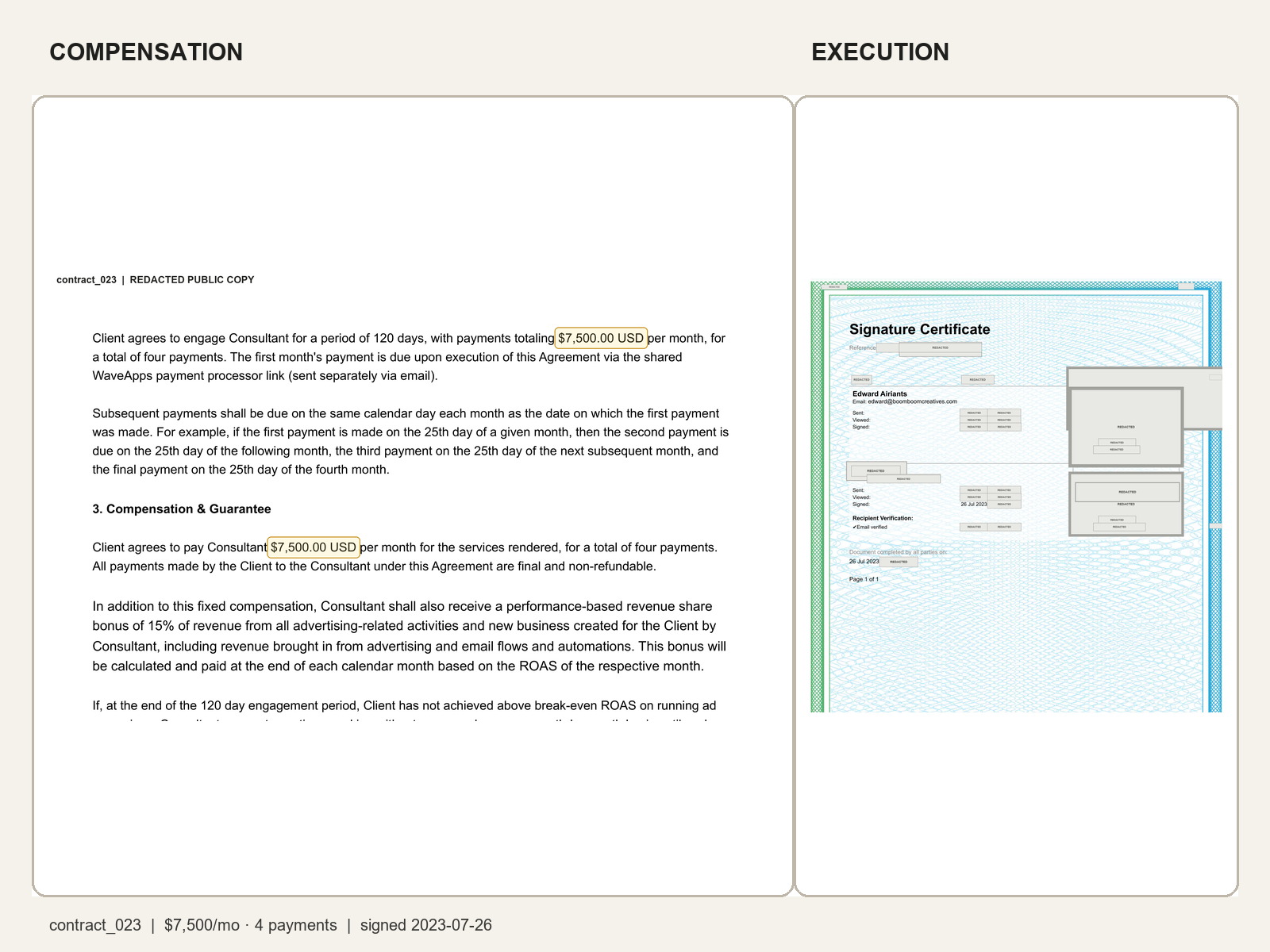Image resolution: width=1270 pixels, height=952 pixels.
Task: Click the 'Page 1 of 1' indicator
Action: (864, 579)
